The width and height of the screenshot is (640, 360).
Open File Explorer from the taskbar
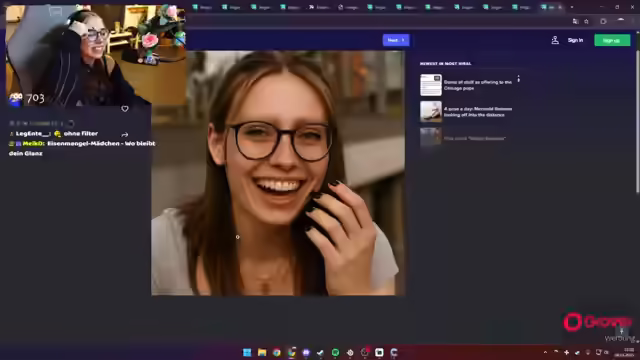point(262,352)
